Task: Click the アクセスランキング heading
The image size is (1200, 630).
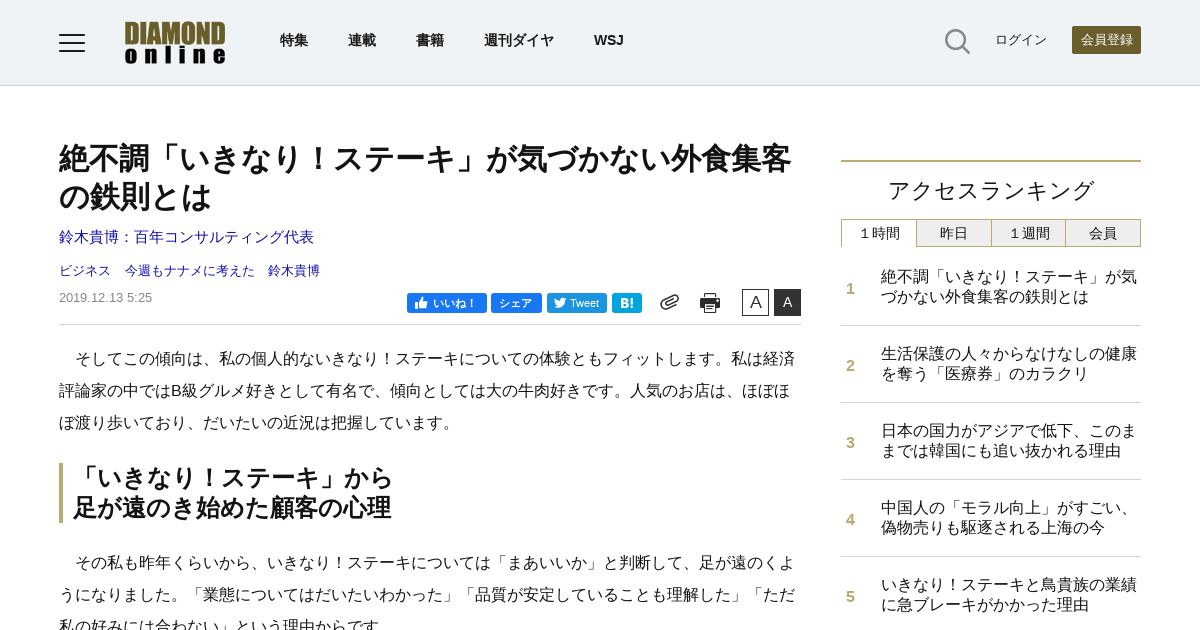Action: (991, 191)
